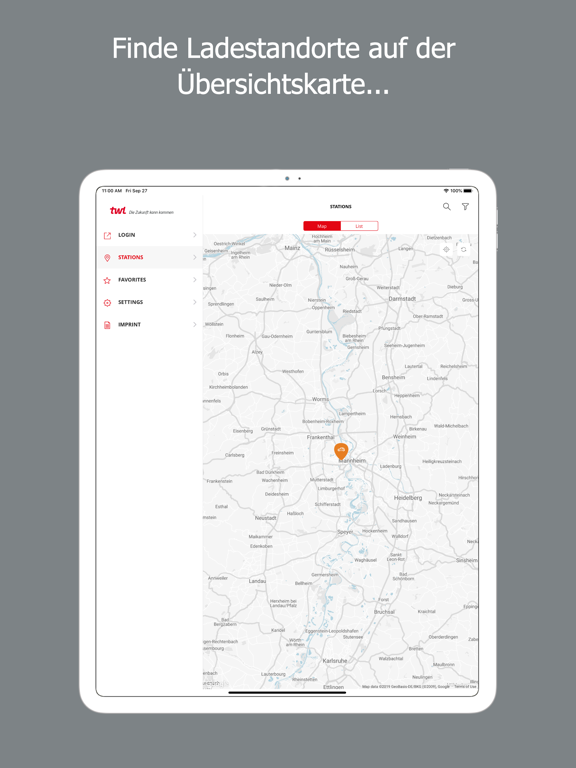Click the Speyer label on map
The image size is (576, 768).
click(345, 532)
